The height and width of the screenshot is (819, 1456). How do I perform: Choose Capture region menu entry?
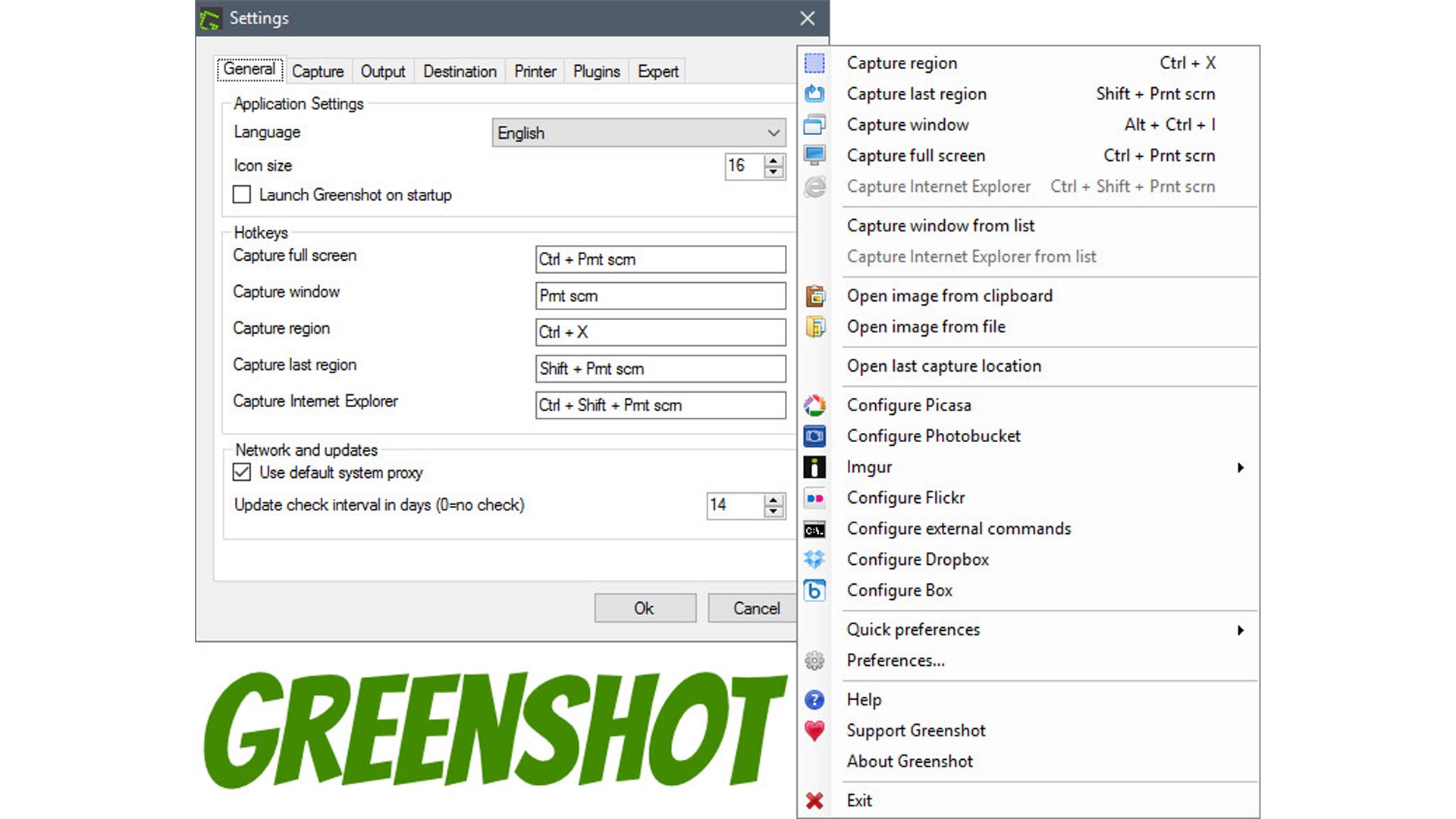click(x=1028, y=63)
